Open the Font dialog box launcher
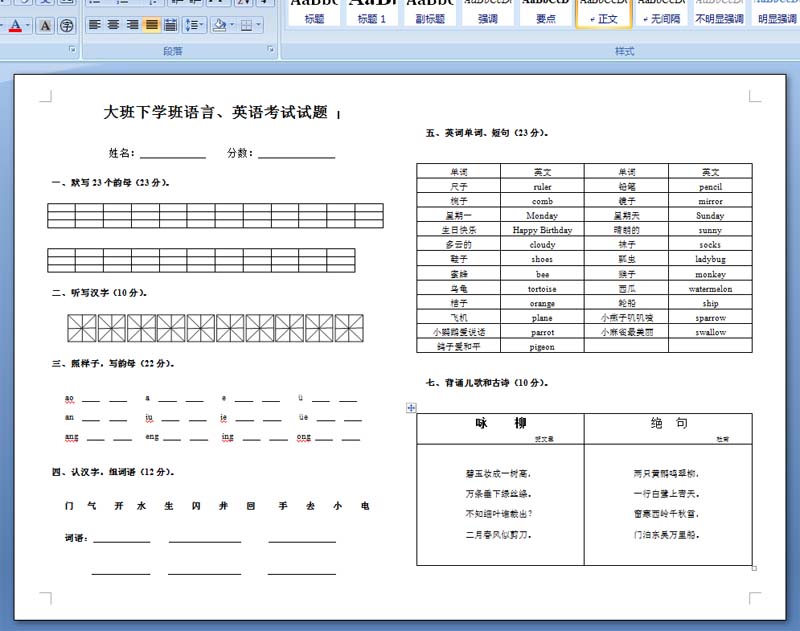The height and width of the screenshot is (631, 800). pos(72,49)
